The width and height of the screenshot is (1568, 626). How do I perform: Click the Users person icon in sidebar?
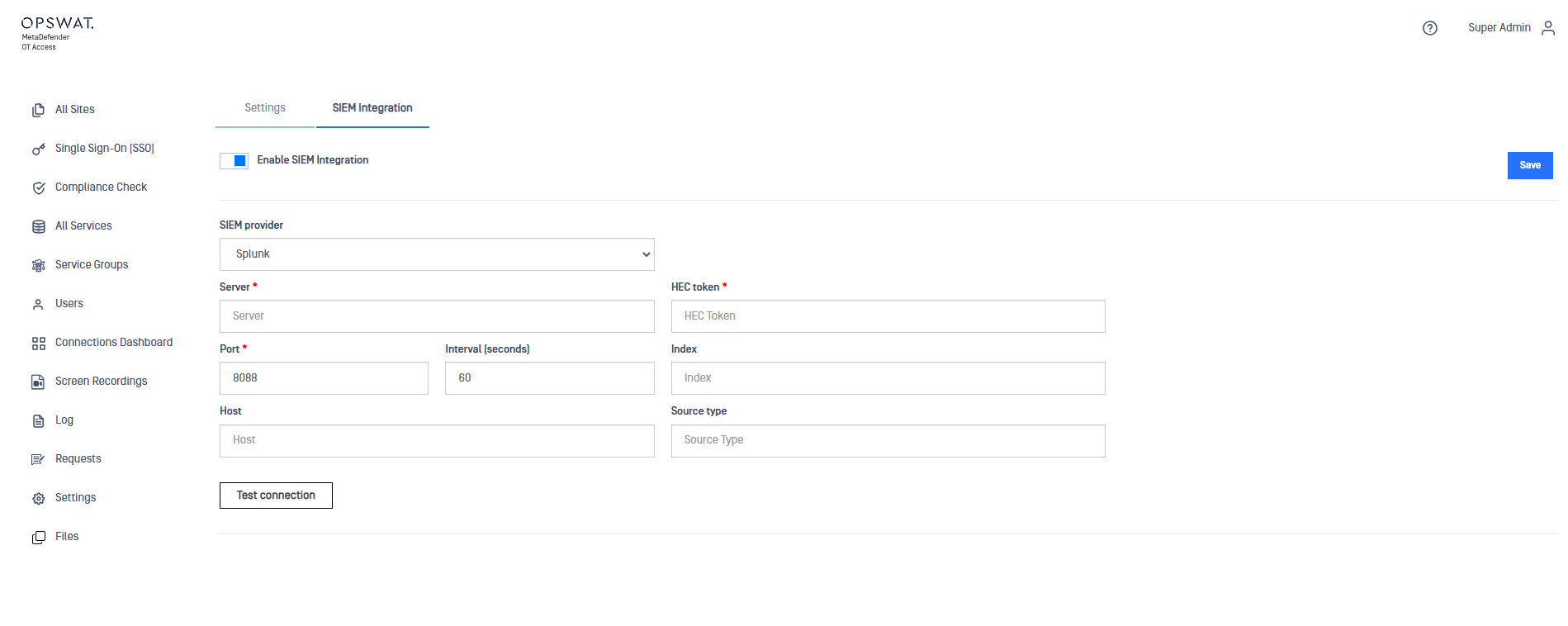(38, 304)
